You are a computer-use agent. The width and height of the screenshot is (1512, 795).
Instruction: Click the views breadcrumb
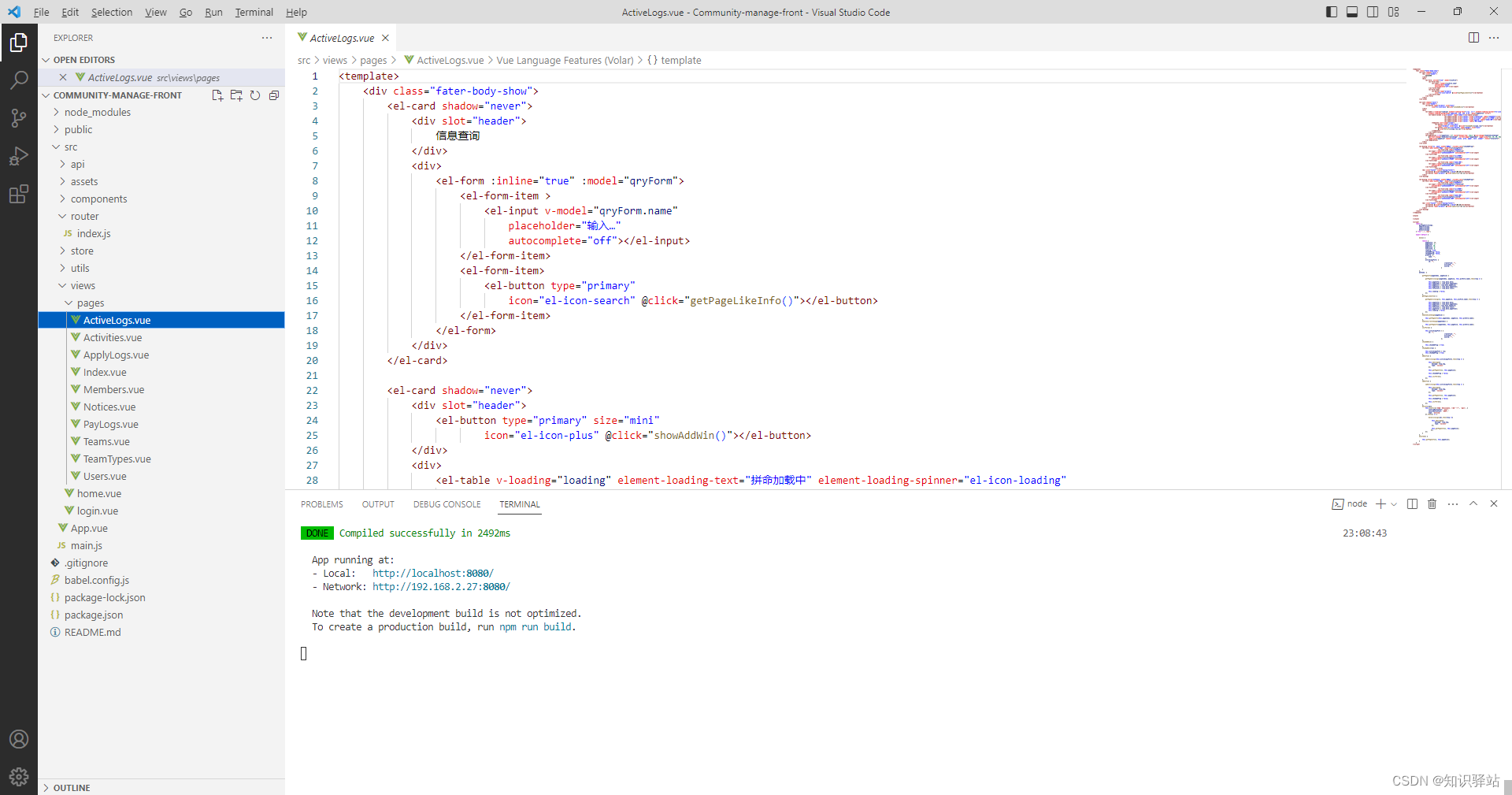[x=335, y=61]
